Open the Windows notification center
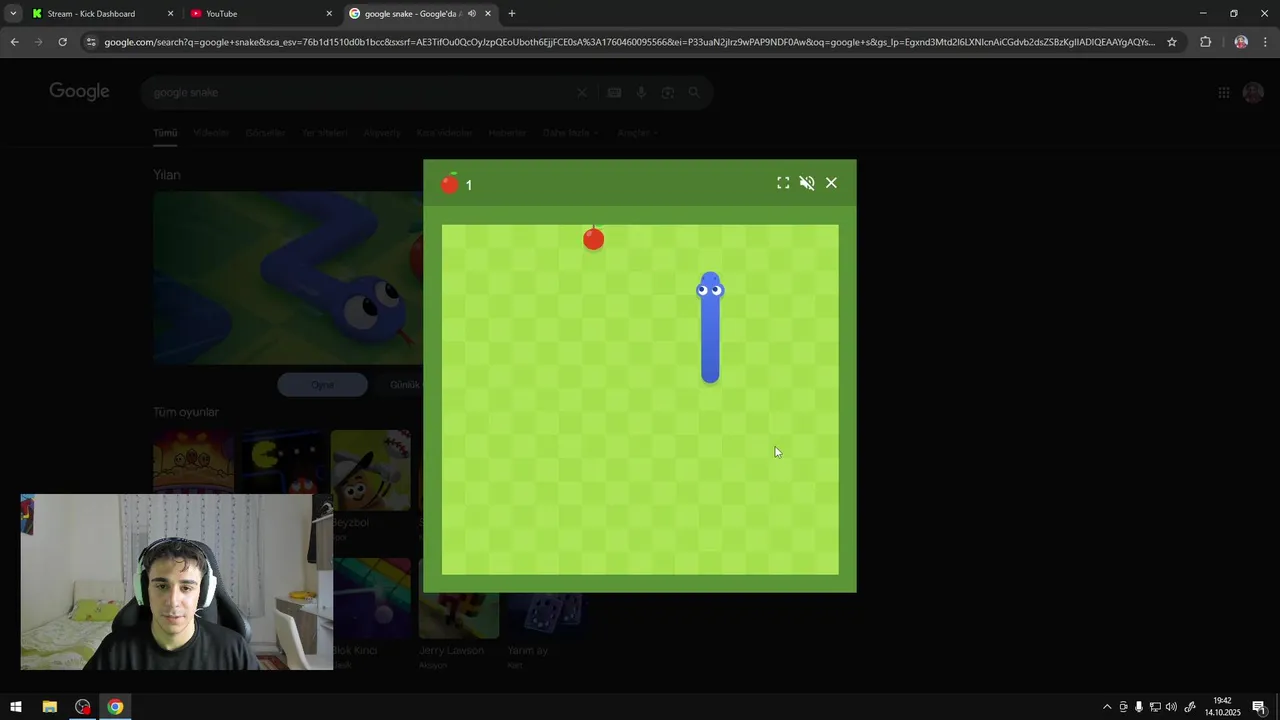Viewport: 1280px width, 720px height. tap(1259, 707)
